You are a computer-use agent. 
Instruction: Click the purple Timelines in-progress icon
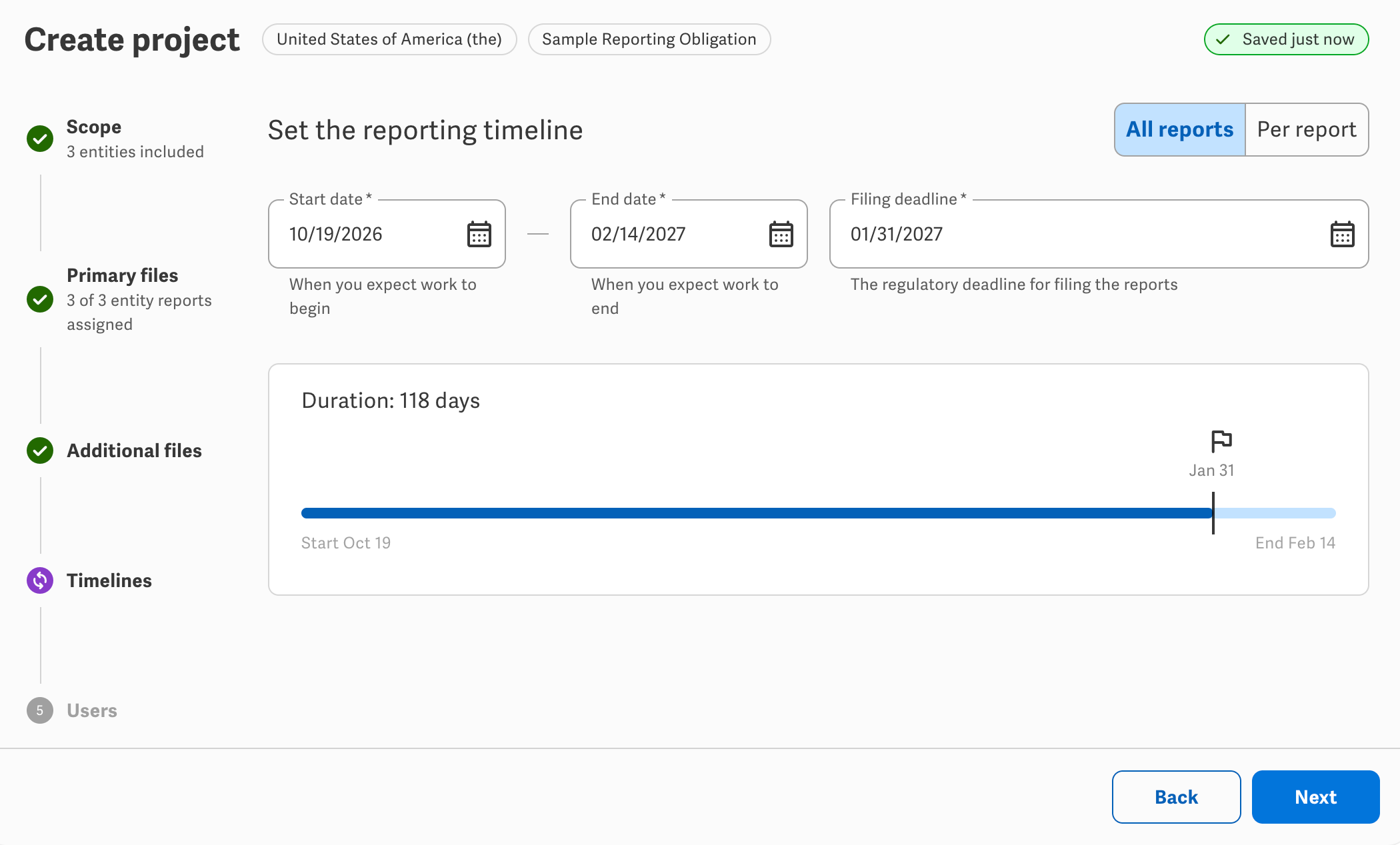point(40,580)
